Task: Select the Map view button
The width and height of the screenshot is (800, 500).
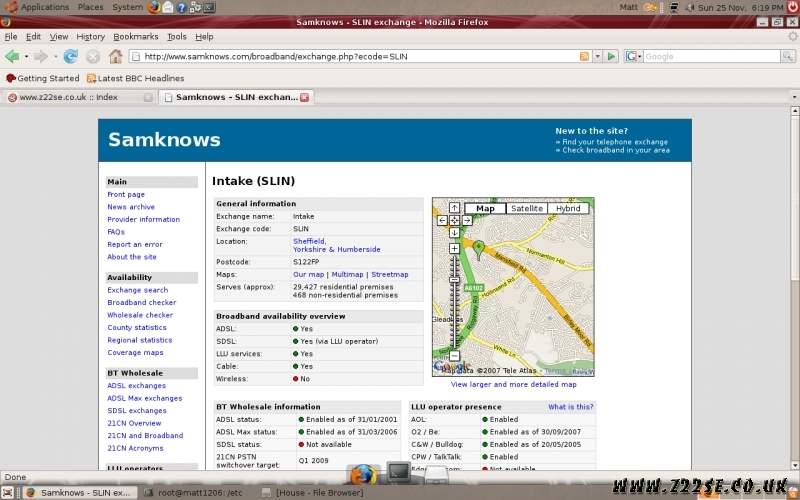Action: click(485, 208)
